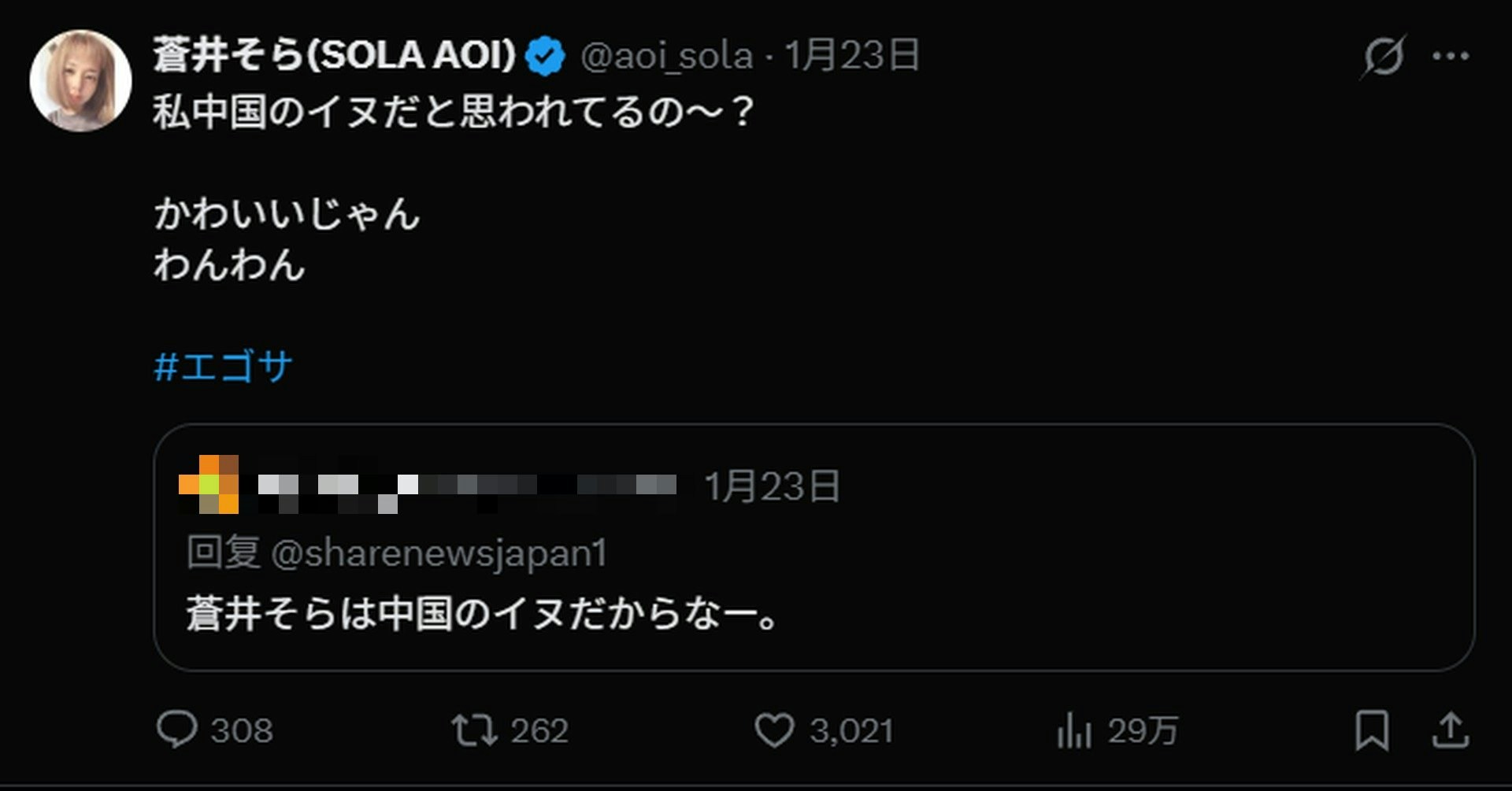Open the three-dot more options menu
1512x791 pixels.
coord(1451,56)
